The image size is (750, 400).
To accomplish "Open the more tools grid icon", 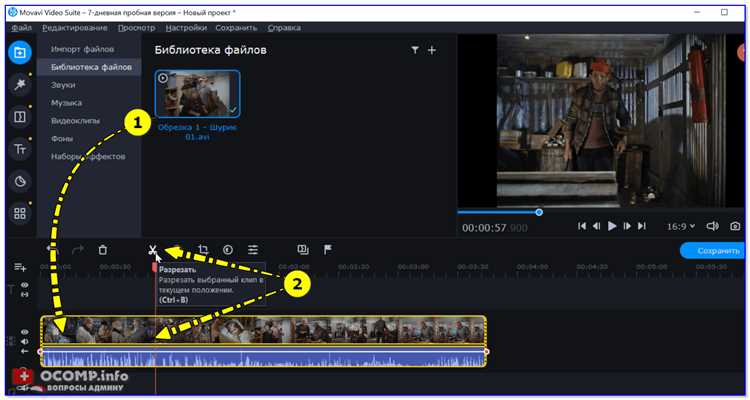I will click(20, 213).
